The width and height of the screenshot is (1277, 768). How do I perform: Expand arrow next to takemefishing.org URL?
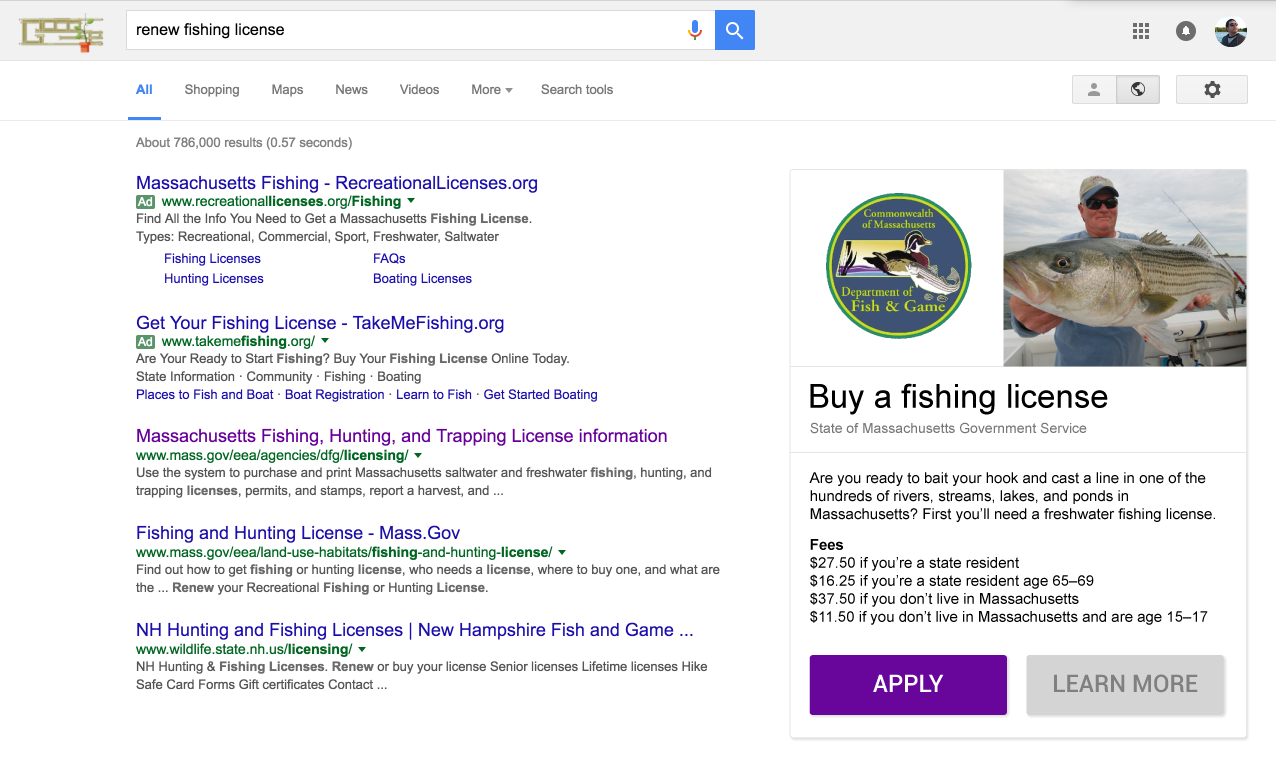pos(324,341)
